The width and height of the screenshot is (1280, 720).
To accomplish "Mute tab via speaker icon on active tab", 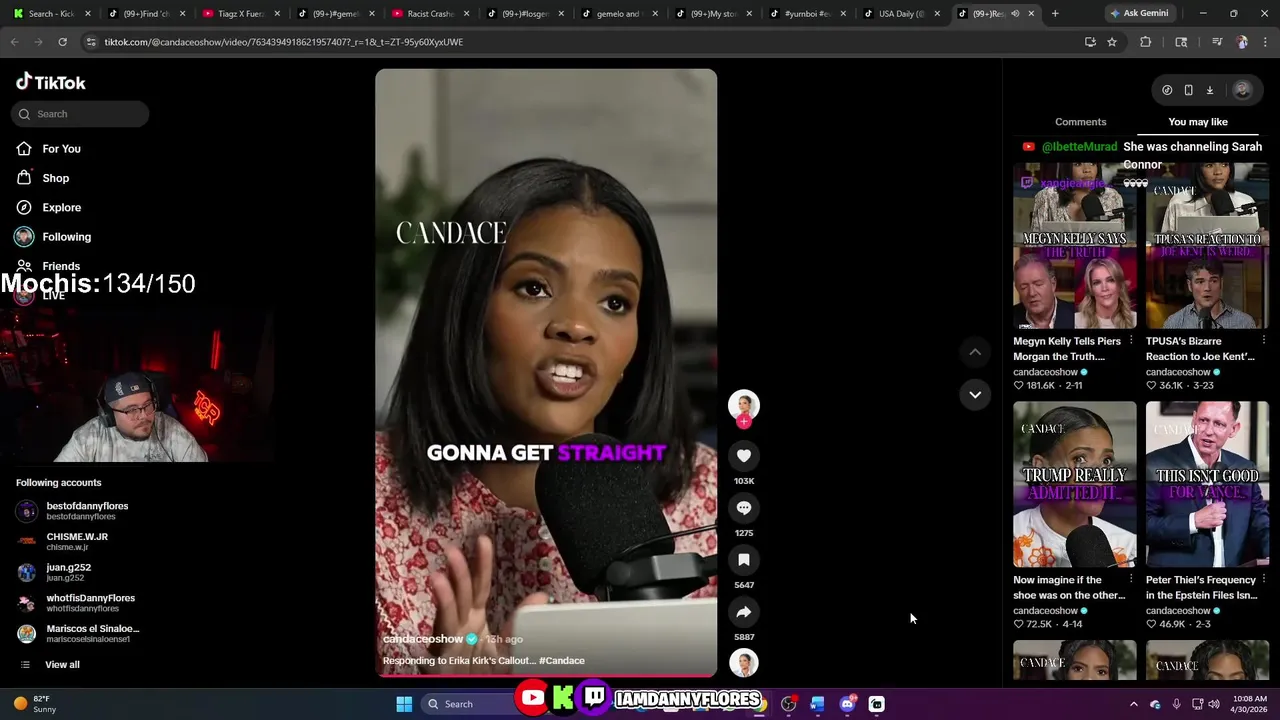I will [1015, 14].
